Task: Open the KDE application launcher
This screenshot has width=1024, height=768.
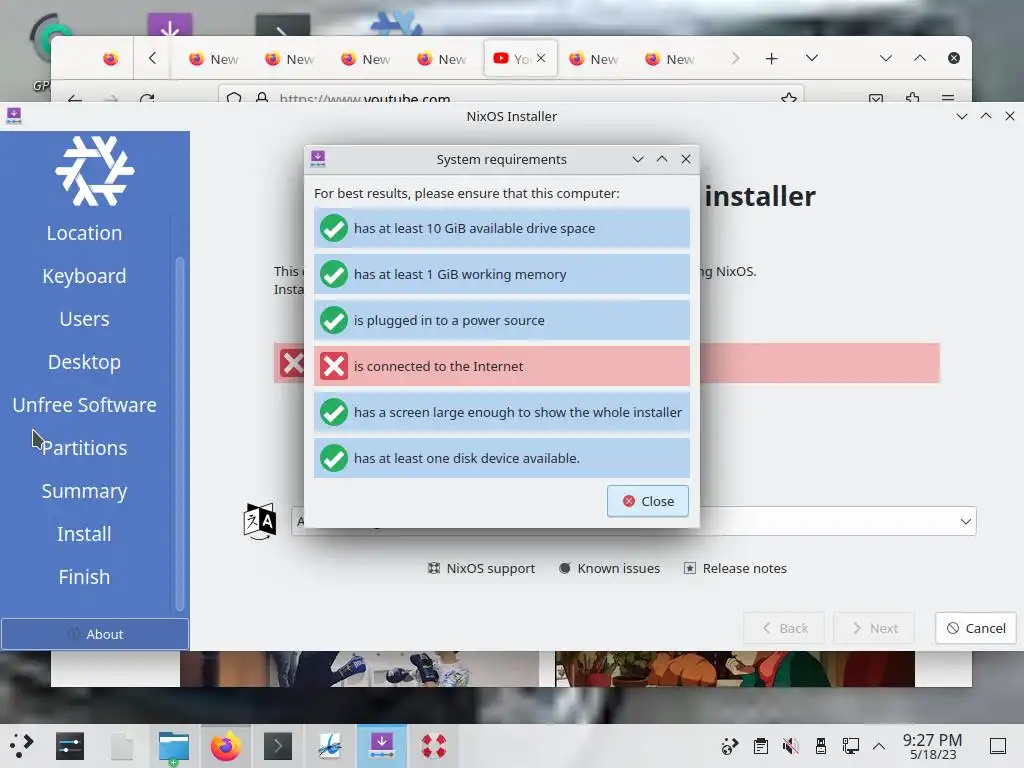Action: coord(21,746)
